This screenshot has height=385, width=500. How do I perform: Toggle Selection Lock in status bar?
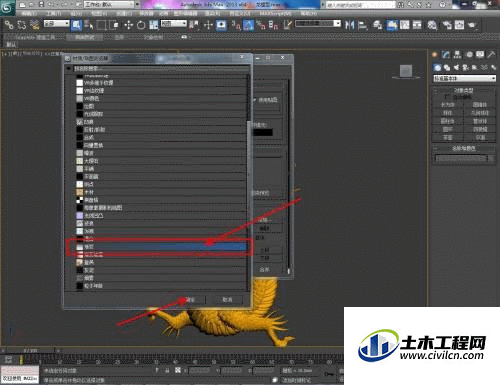point(167,370)
